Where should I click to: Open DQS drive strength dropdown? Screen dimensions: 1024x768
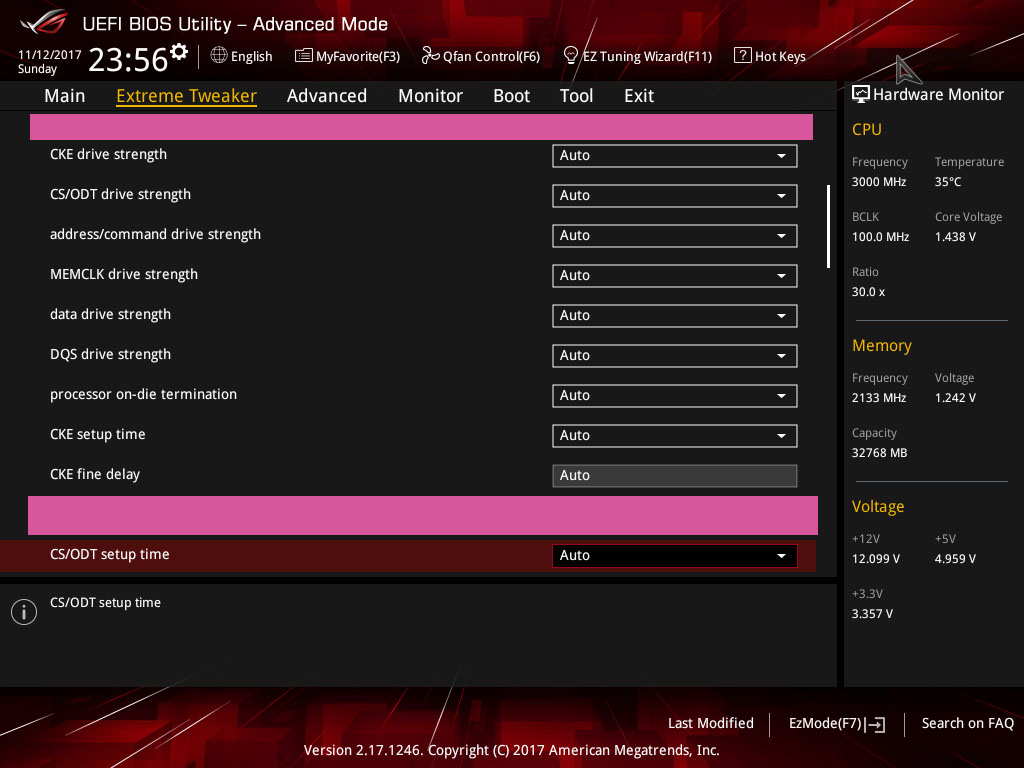(675, 356)
